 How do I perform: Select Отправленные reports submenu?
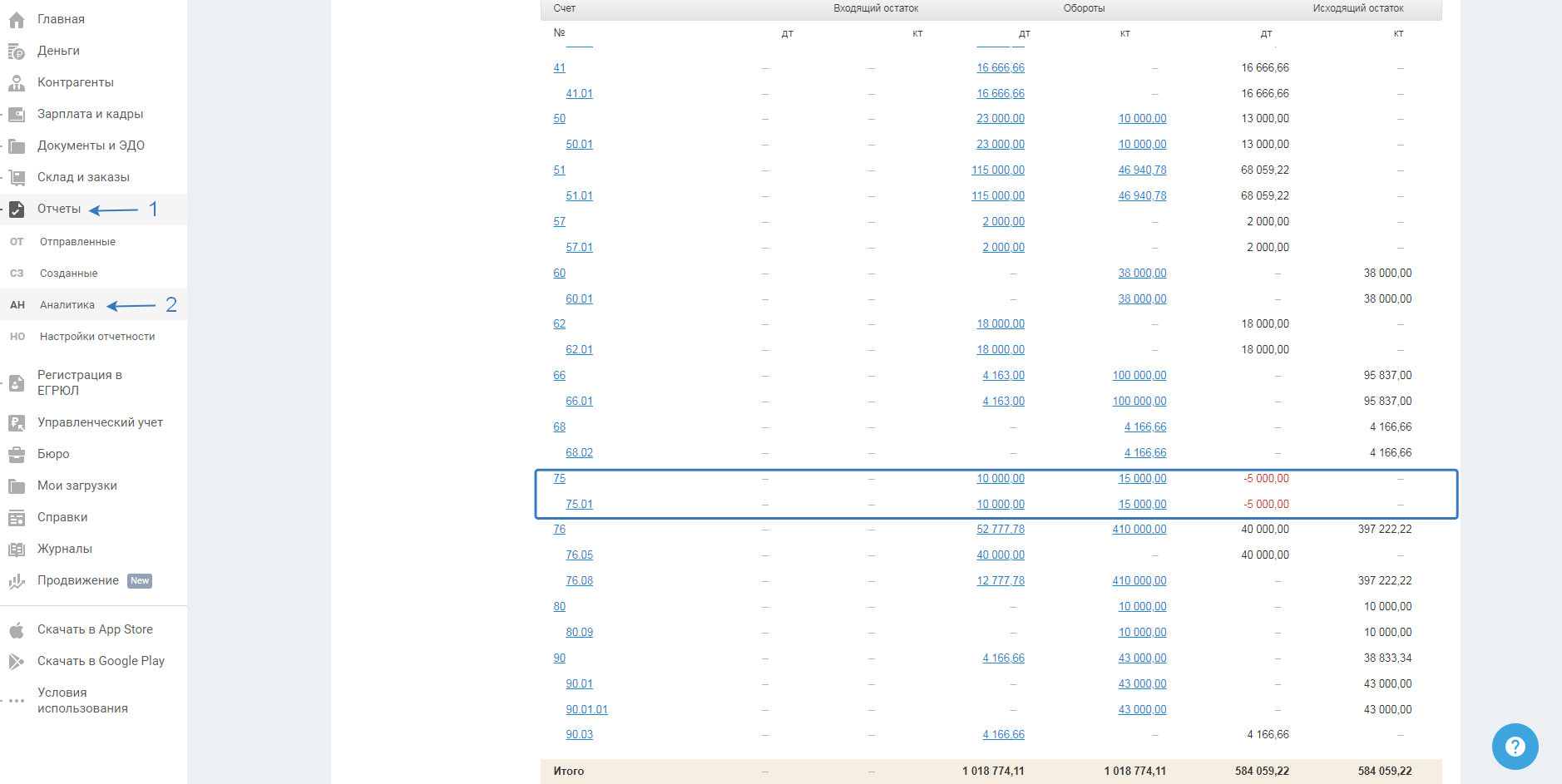pos(77,242)
